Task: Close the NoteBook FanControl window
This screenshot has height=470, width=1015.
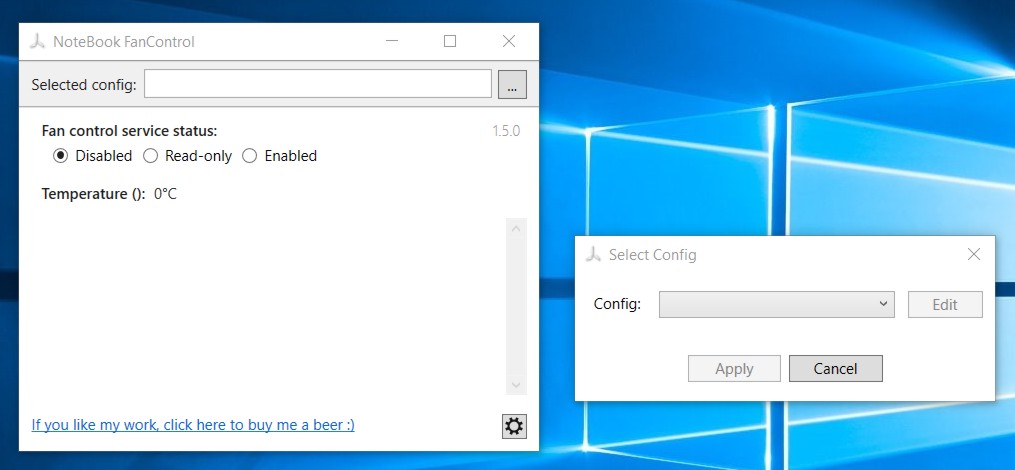Action: (x=509, y=41)
